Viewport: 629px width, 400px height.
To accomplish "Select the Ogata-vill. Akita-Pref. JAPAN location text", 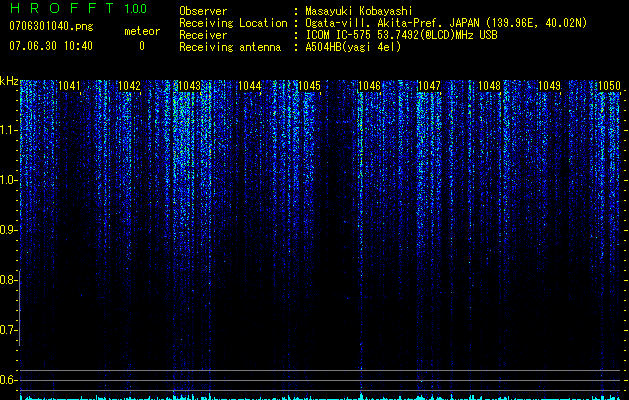I will 446,23.
